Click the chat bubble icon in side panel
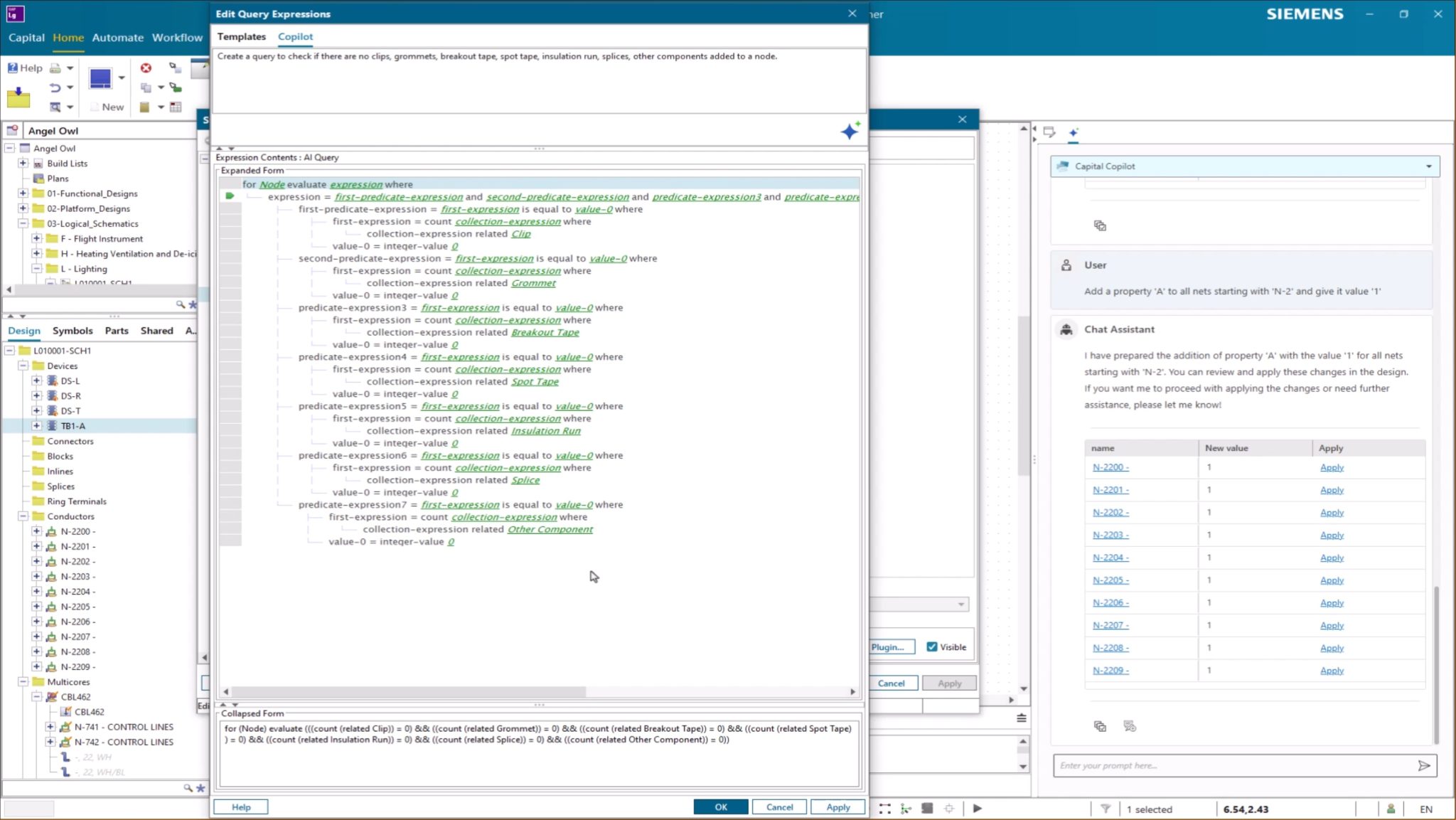This screenshot has height=820, width=1456. (x=1049, y=132)
